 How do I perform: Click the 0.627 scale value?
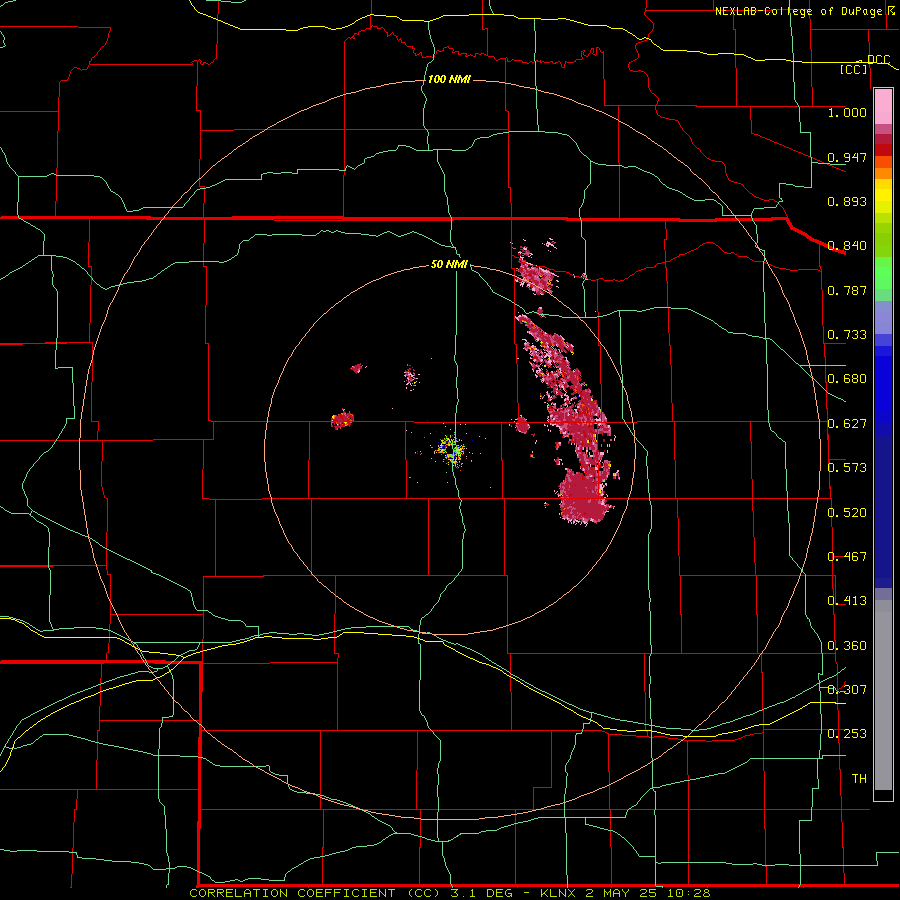847,423
